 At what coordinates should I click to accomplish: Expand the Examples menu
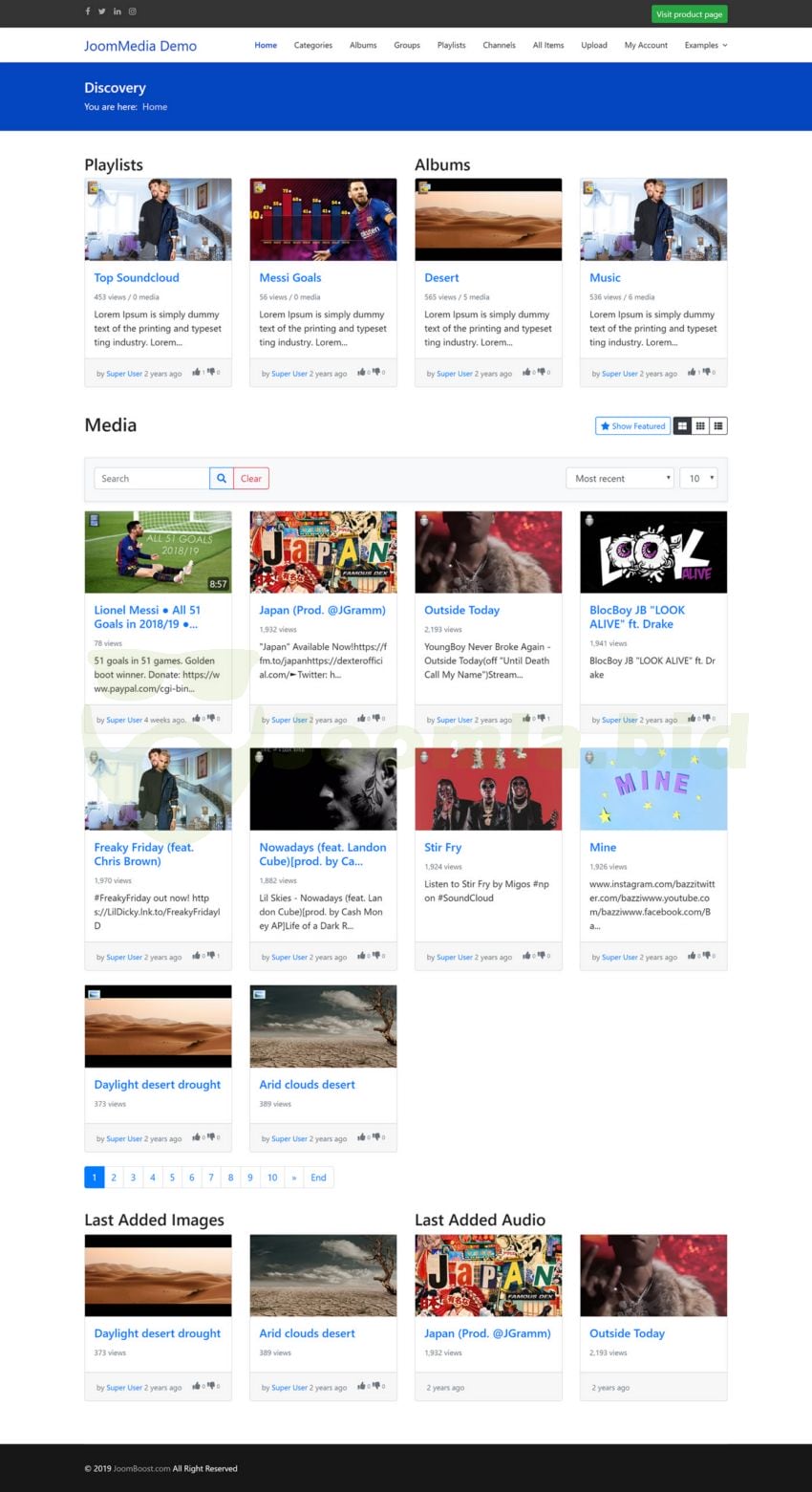pyautogui.click(x=705, y=45)
